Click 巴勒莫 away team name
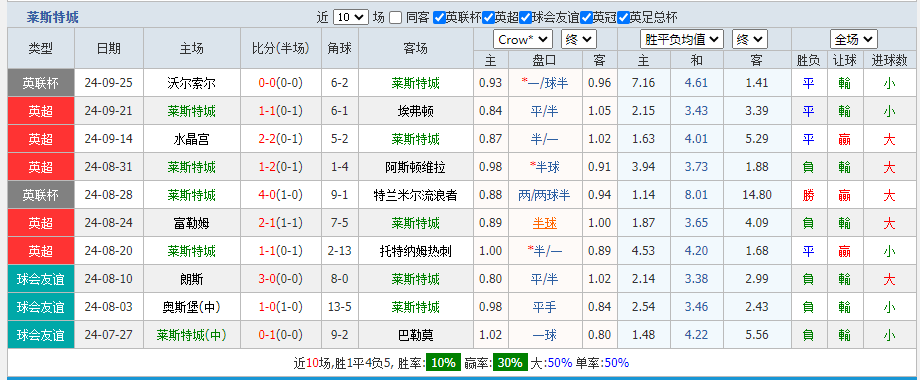 click(x=416, y=335)
